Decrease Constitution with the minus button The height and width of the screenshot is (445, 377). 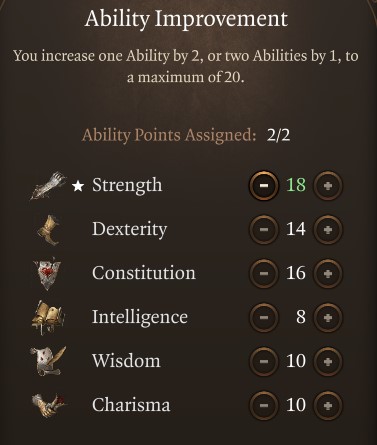pos(264,273)
